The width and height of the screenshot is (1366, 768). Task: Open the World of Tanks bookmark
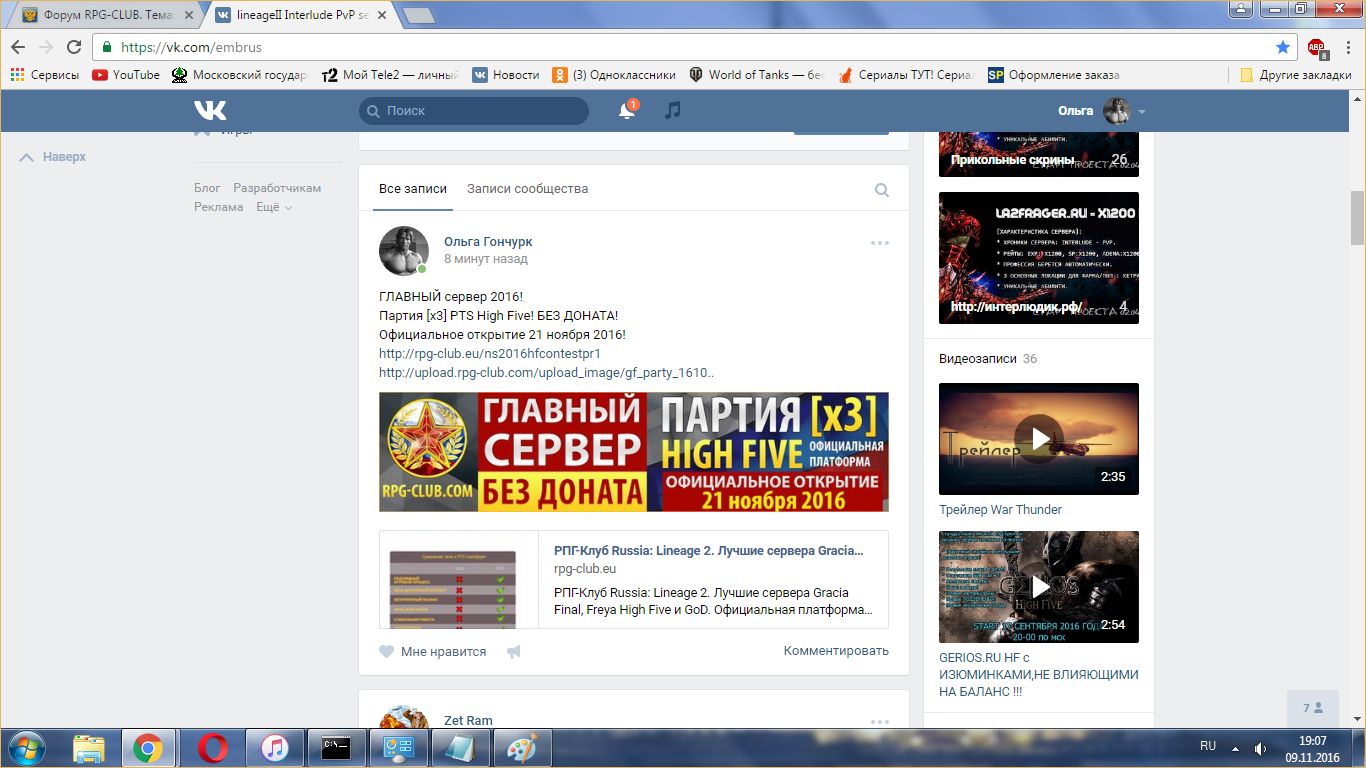[756, 75]
